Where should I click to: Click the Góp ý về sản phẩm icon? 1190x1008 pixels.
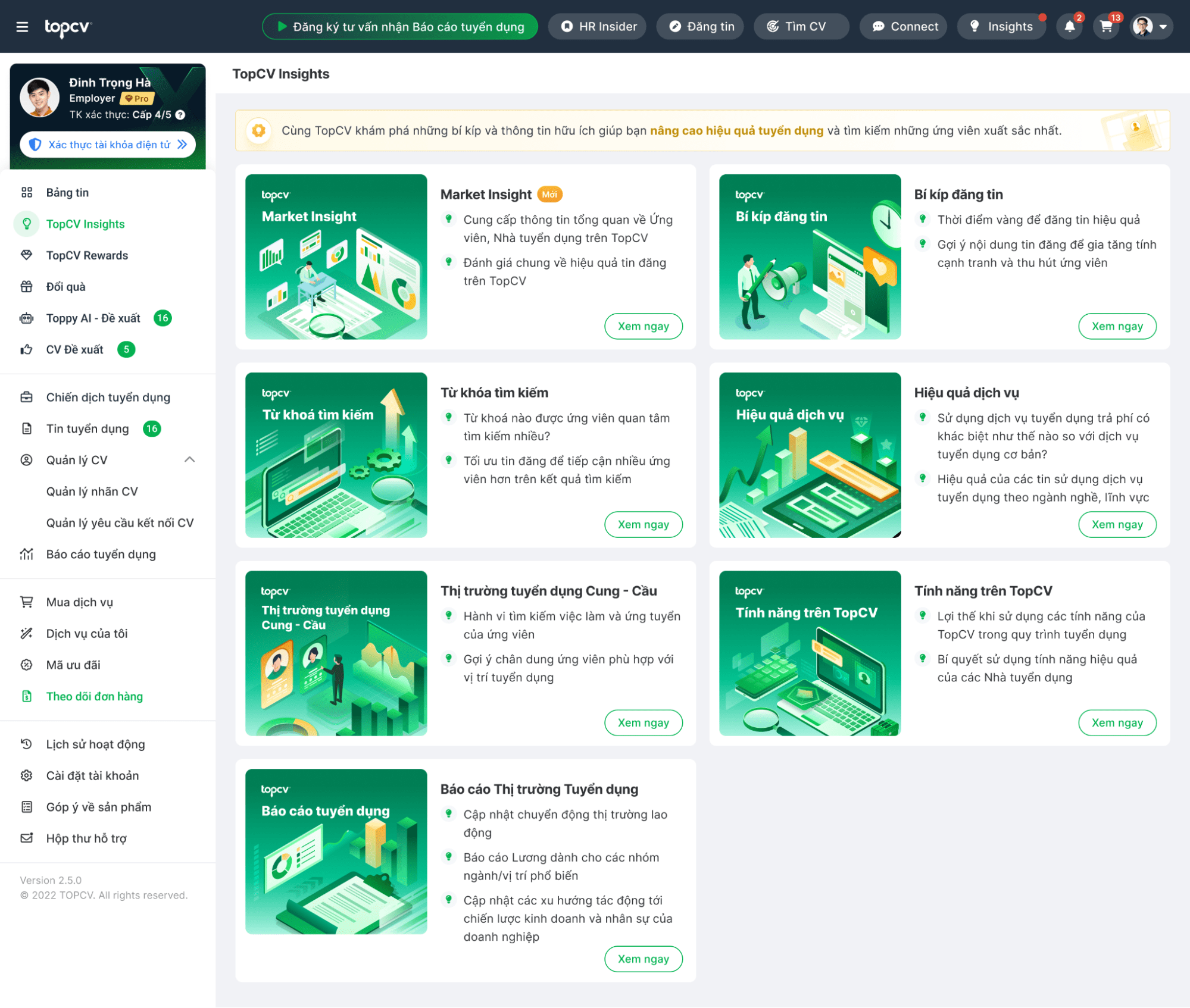pos(27,807)
